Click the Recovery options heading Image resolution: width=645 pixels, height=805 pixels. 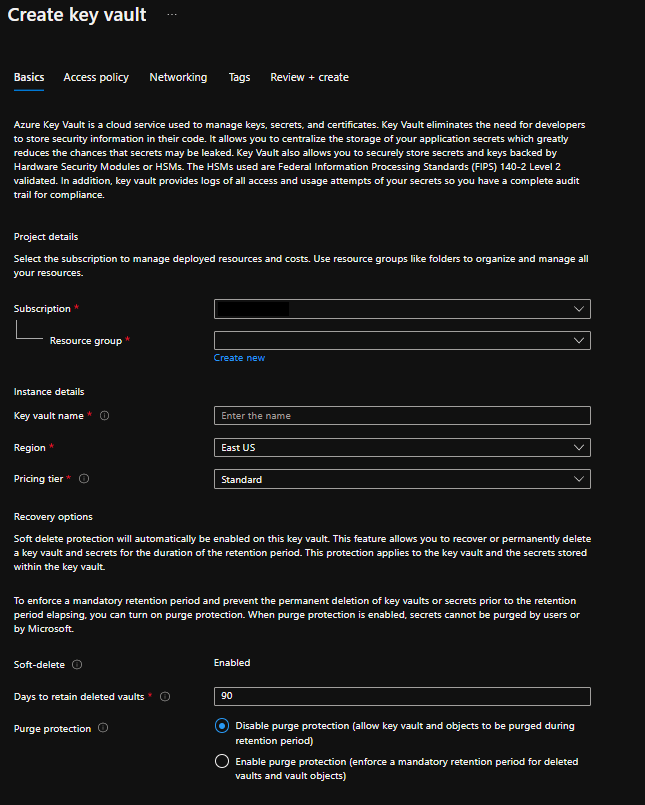click(x=53, y=516)
